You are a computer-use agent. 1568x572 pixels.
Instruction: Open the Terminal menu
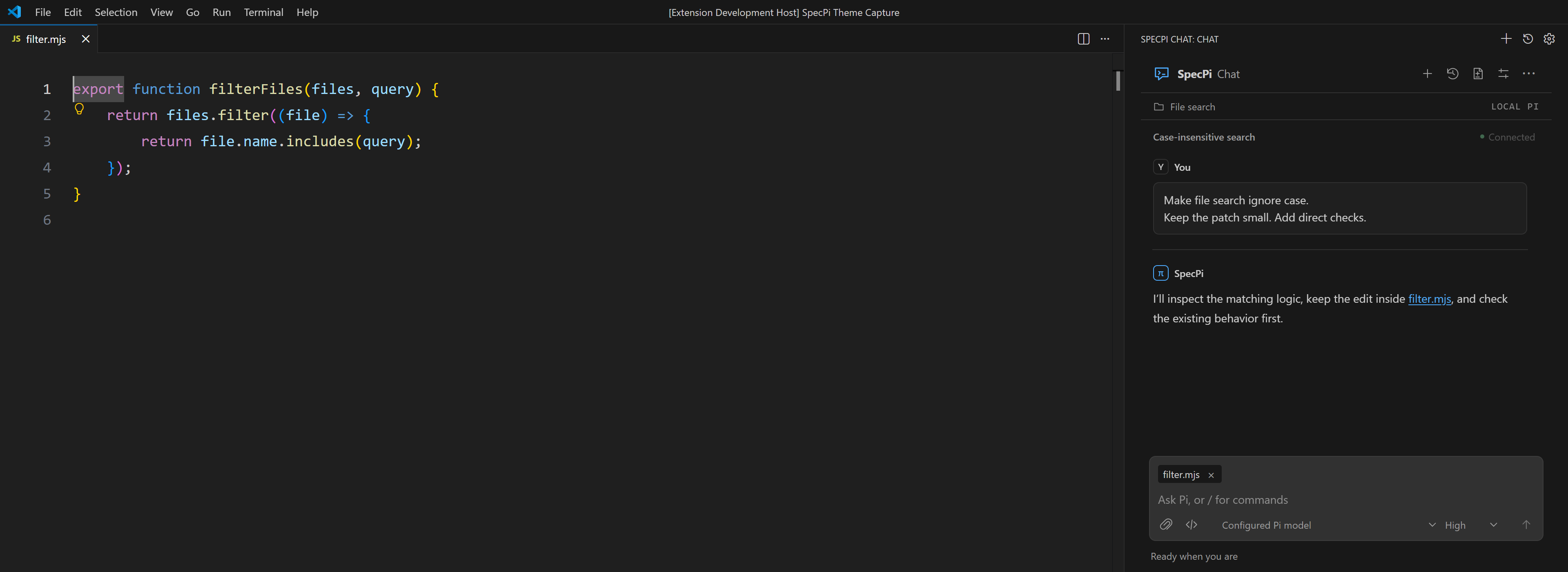[263, 12]
